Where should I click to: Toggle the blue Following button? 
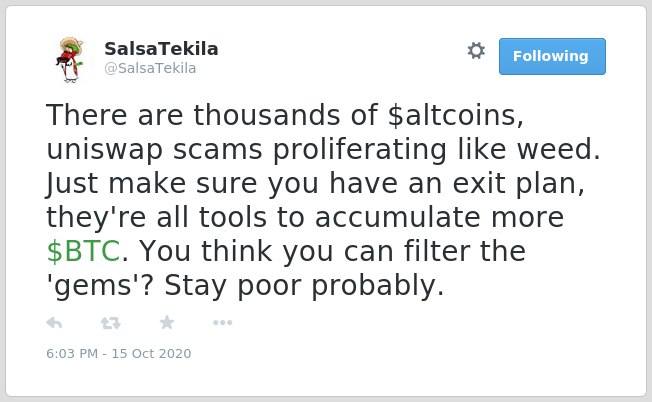coord(552,56)
